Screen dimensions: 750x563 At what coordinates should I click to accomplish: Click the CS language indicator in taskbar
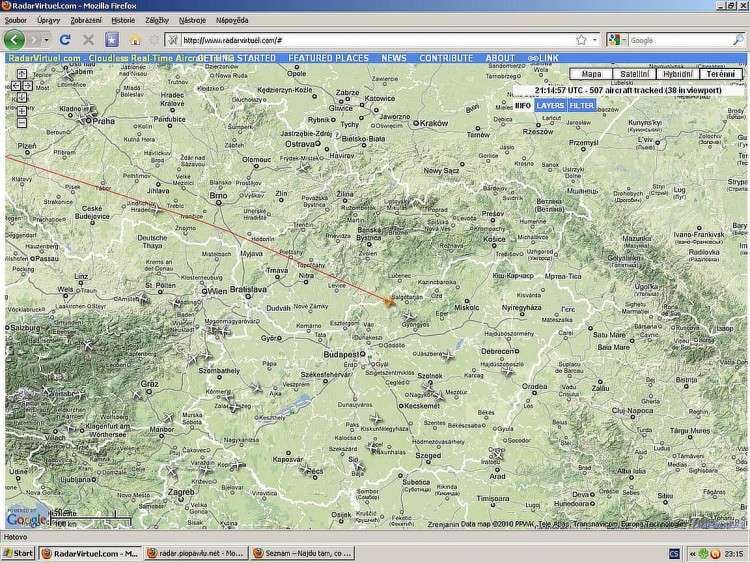coord(674,553)
